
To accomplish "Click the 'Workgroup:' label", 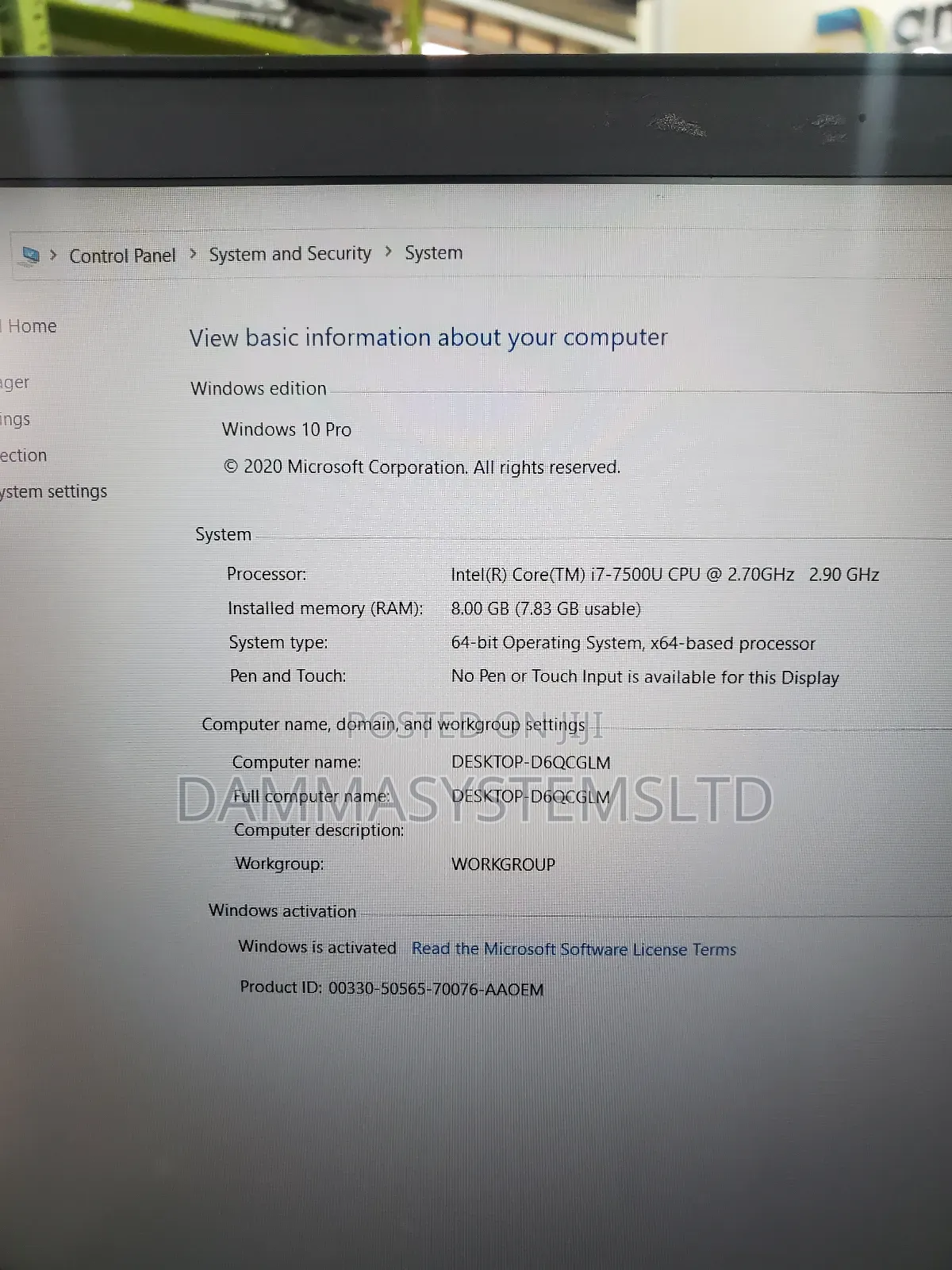I will [x=279, y=864].
